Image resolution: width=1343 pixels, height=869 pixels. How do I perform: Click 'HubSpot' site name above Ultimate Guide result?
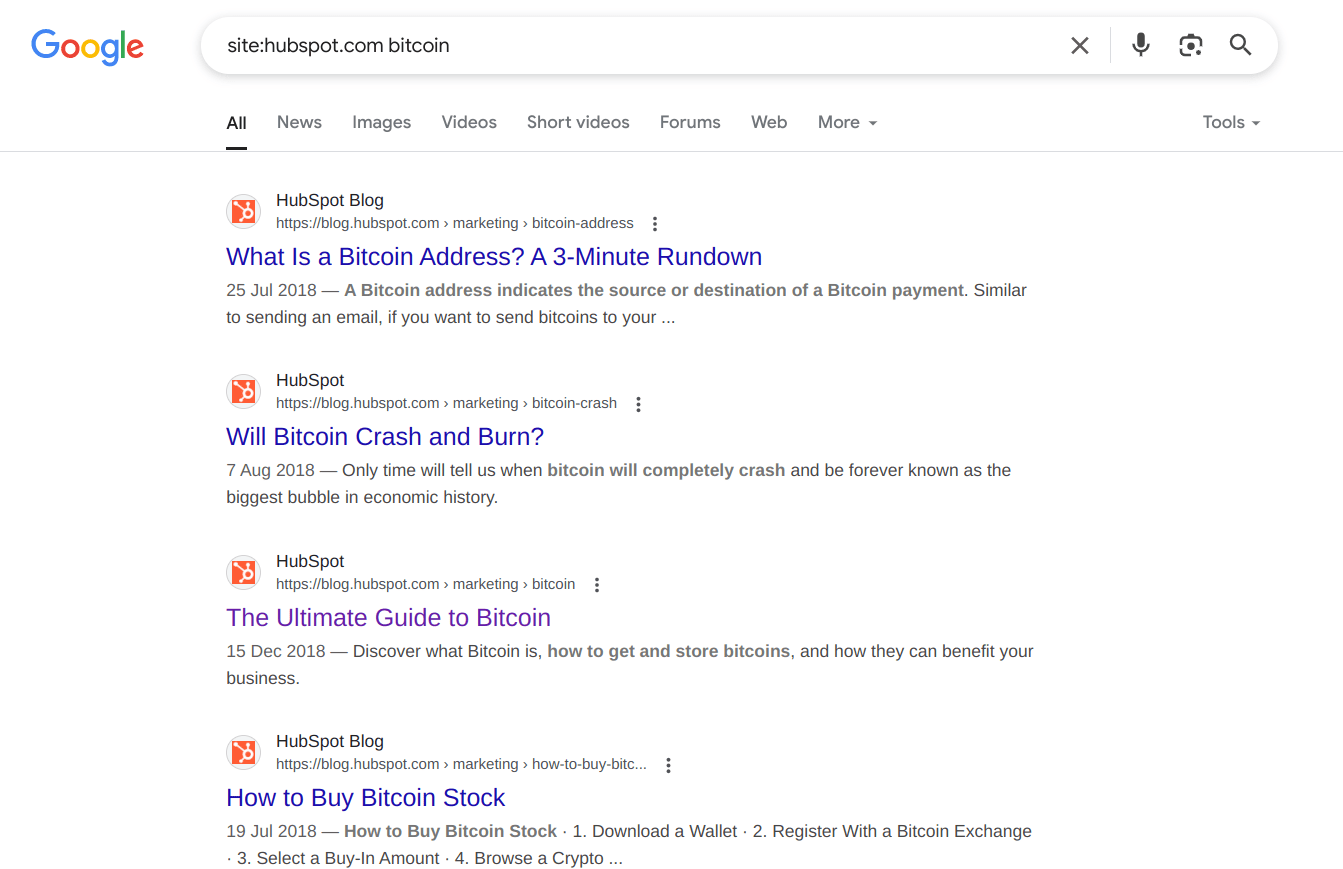click(310, 561)
